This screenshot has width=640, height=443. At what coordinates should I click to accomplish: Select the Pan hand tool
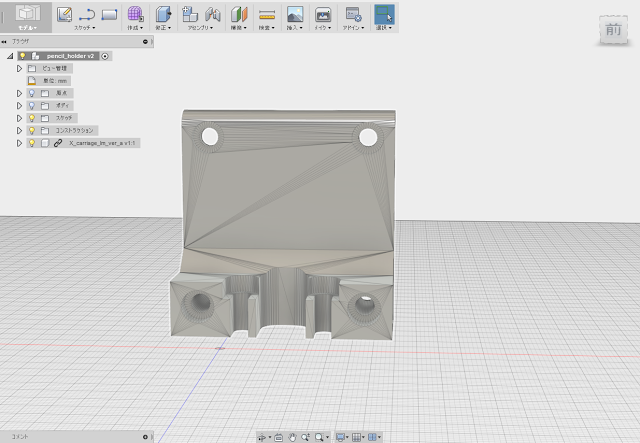pyautogui.click(x=292, y=437)
